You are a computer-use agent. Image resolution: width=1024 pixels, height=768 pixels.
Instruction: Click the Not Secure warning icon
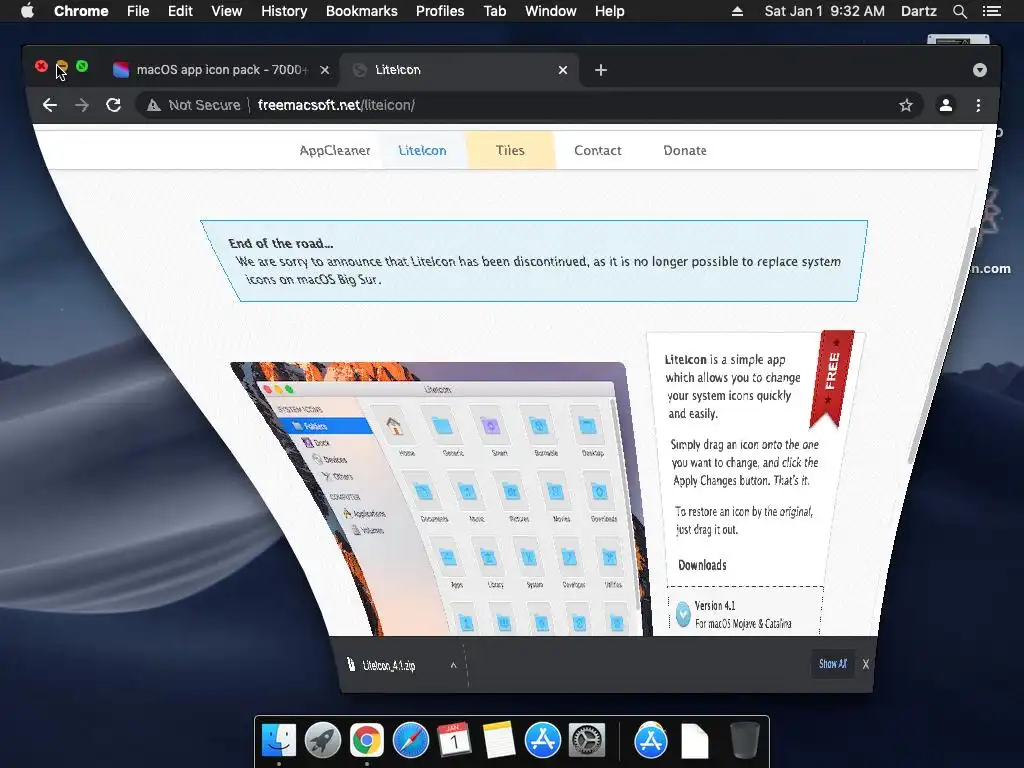point(153,105)
